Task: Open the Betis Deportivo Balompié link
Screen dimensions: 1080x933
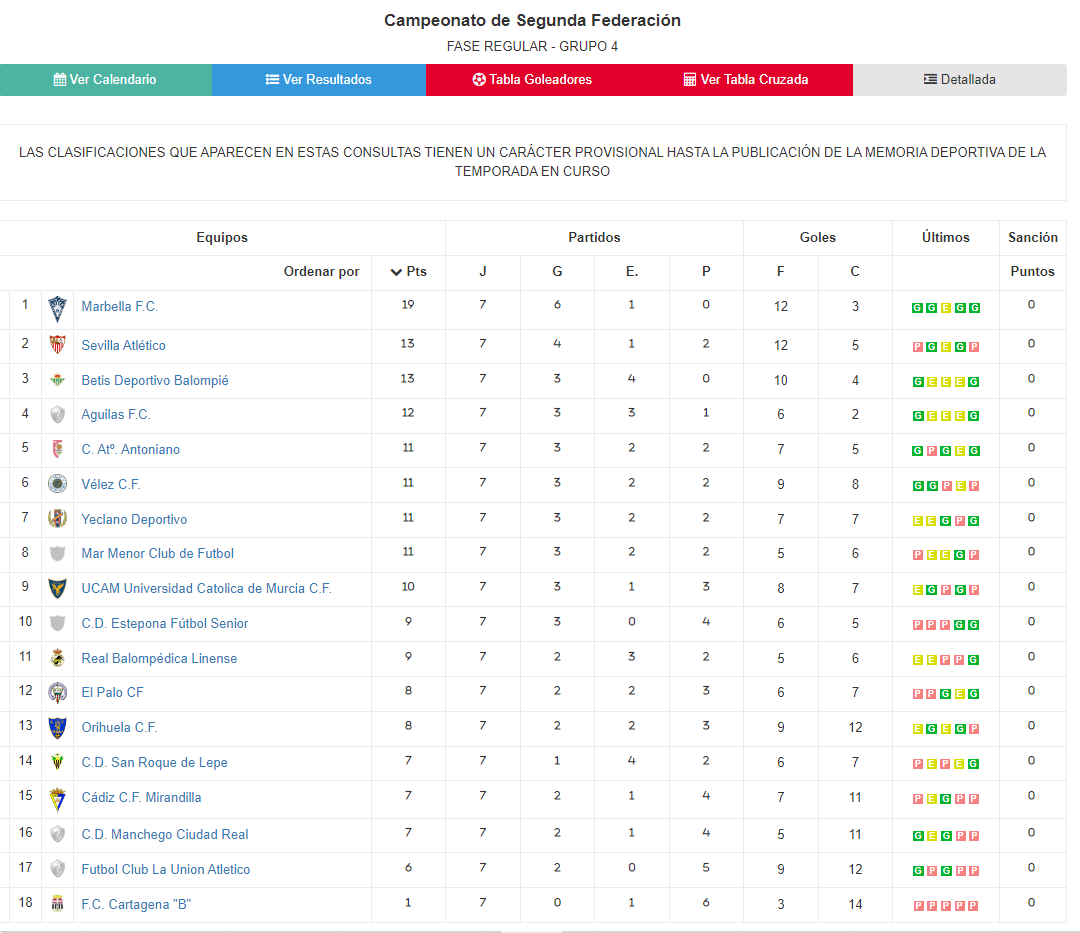Action: click(x=155, y=380)
